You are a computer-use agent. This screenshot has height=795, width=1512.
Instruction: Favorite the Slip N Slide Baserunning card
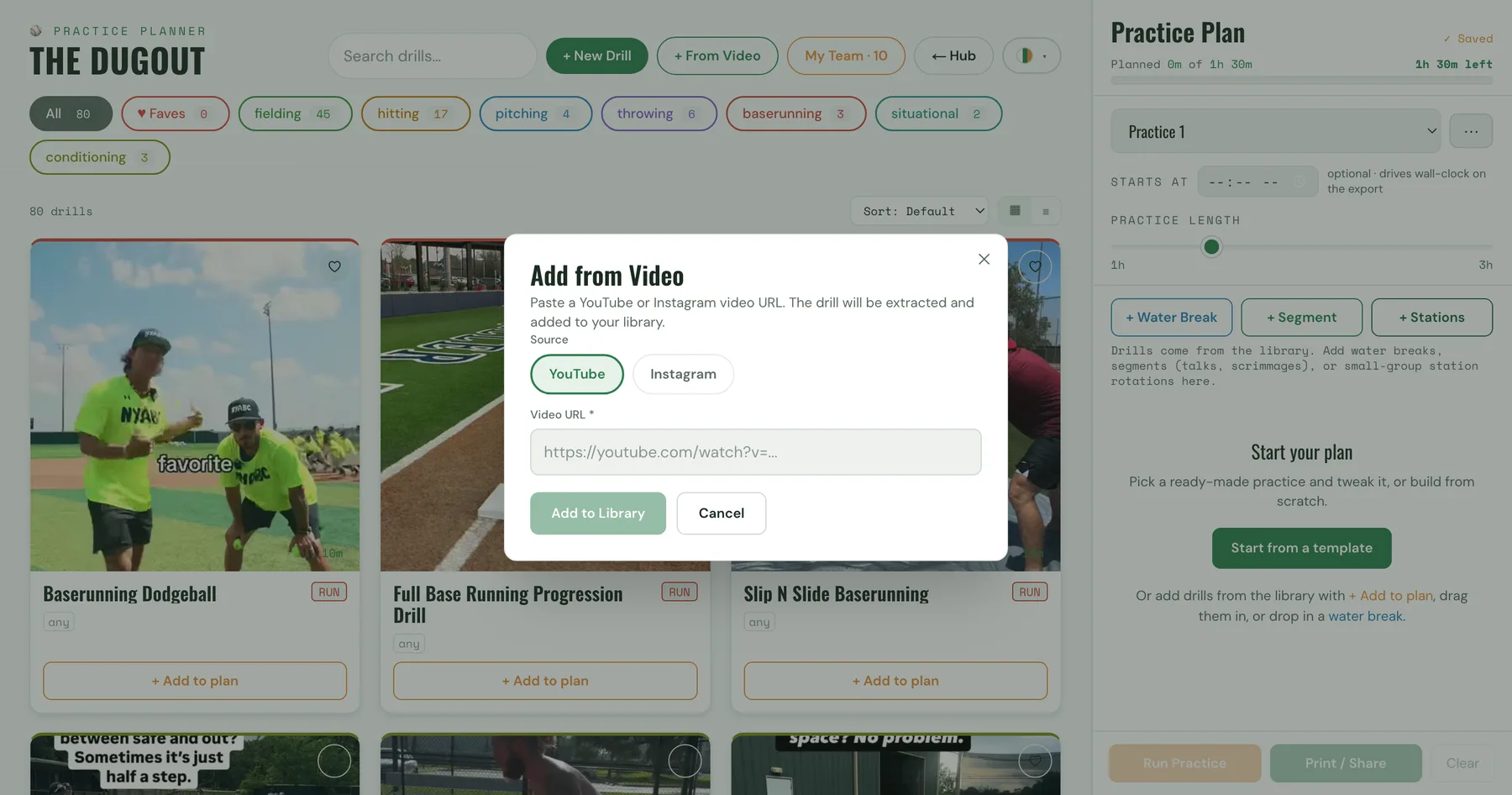[1035, 266]
